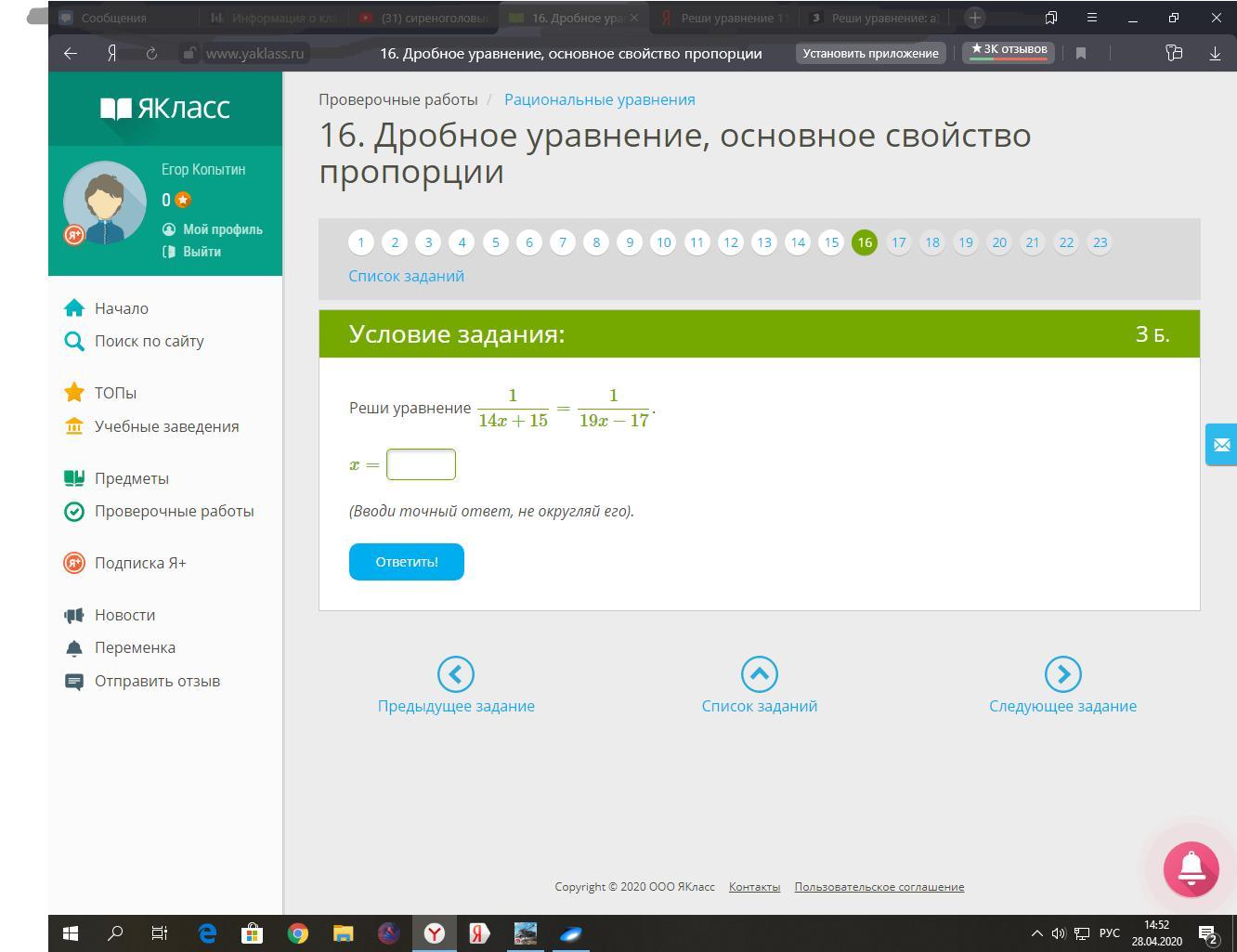
Task: Open Переменка page
Action: 135,647
